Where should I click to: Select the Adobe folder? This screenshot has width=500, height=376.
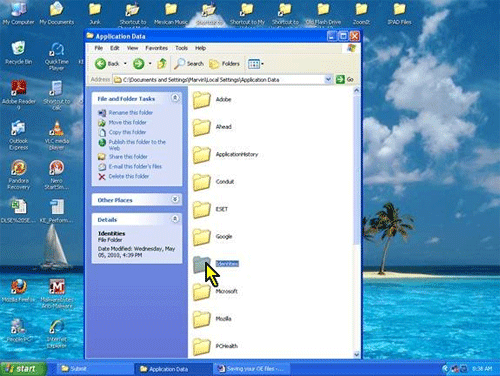pos(212,99)
